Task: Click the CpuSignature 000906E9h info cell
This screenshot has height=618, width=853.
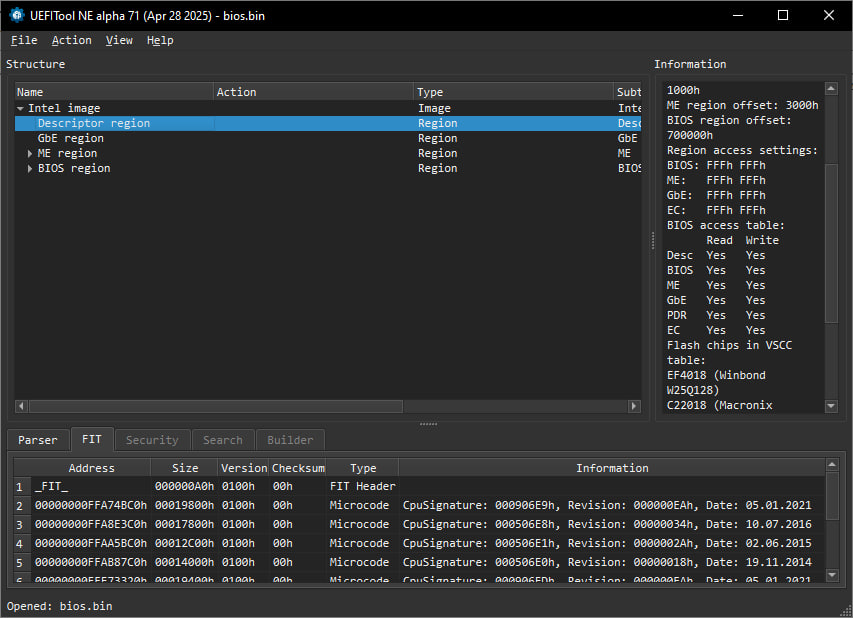Action: pos(612,505)
